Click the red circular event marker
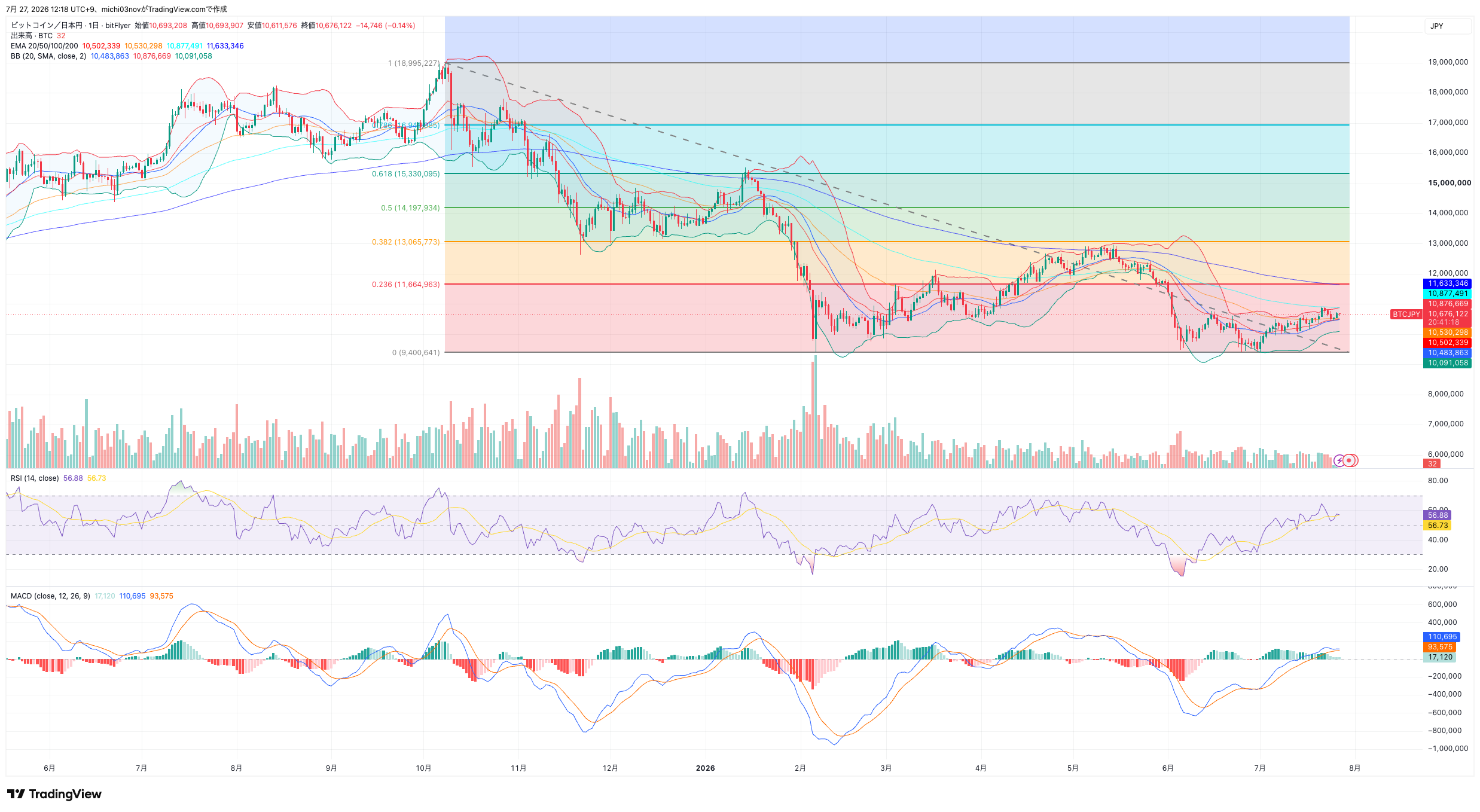The image size is (1480, 812). pyautogui.click(x=1350, y=460)
